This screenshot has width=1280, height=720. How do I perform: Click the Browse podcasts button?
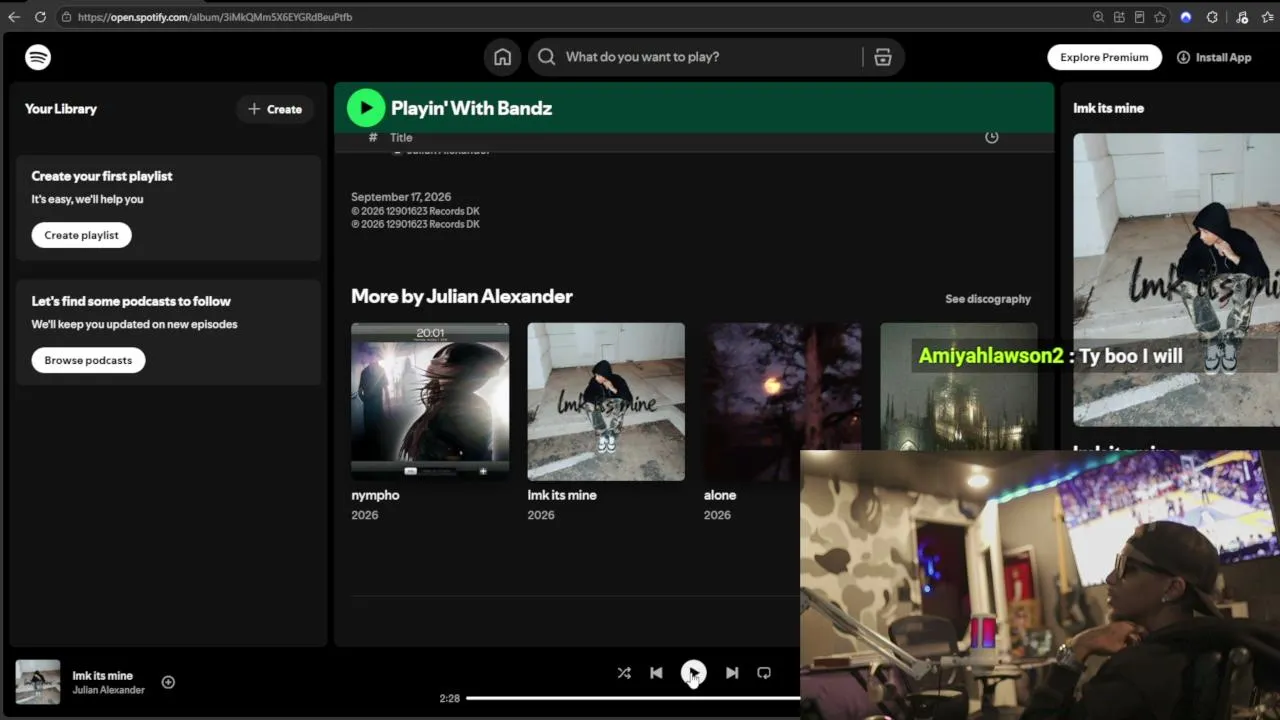tap(88, 360)
